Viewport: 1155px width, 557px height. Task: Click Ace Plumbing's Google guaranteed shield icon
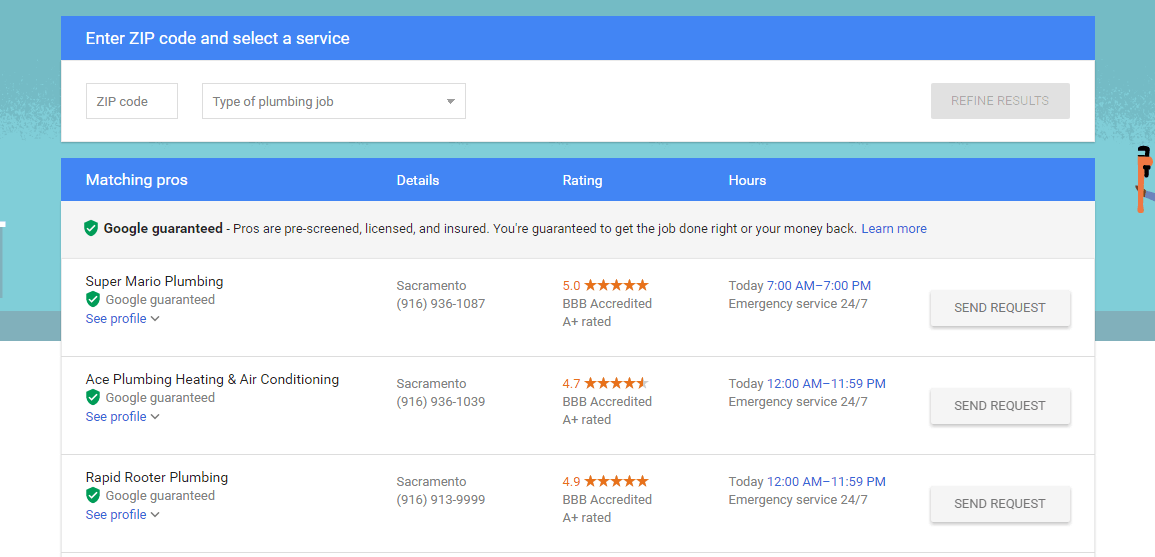(x=93, y=397)
